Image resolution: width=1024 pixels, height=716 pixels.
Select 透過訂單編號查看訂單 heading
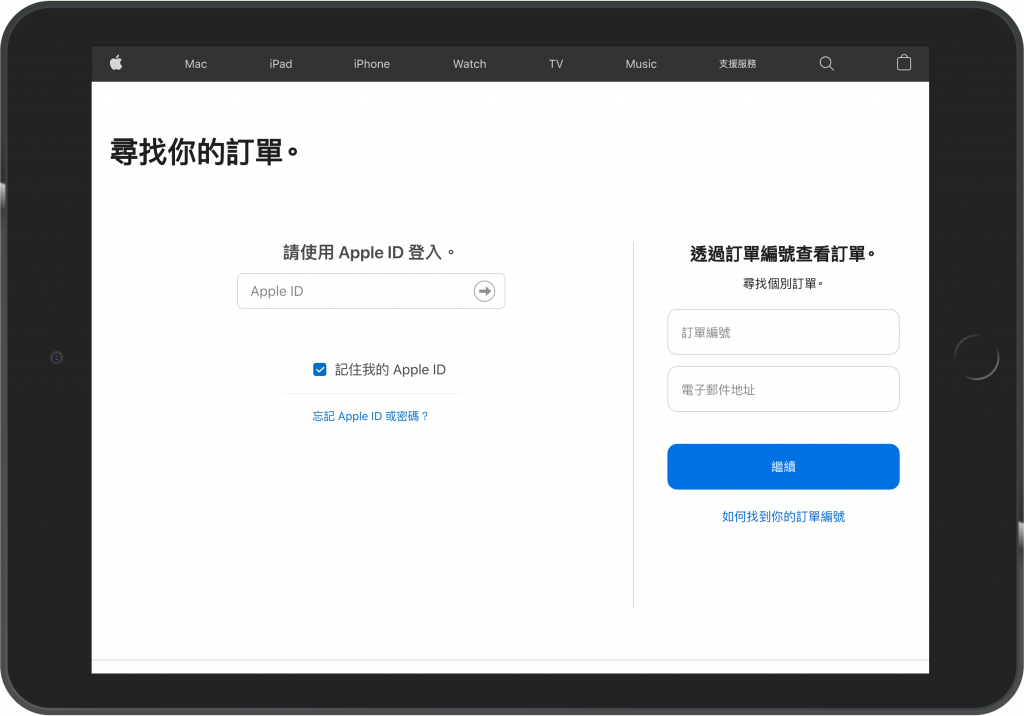point(783,254)
